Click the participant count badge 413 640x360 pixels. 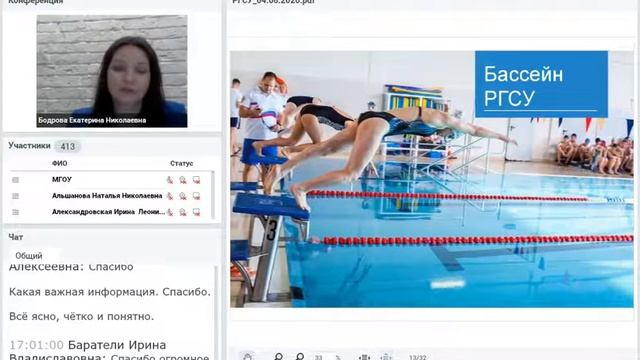(67, 146)
